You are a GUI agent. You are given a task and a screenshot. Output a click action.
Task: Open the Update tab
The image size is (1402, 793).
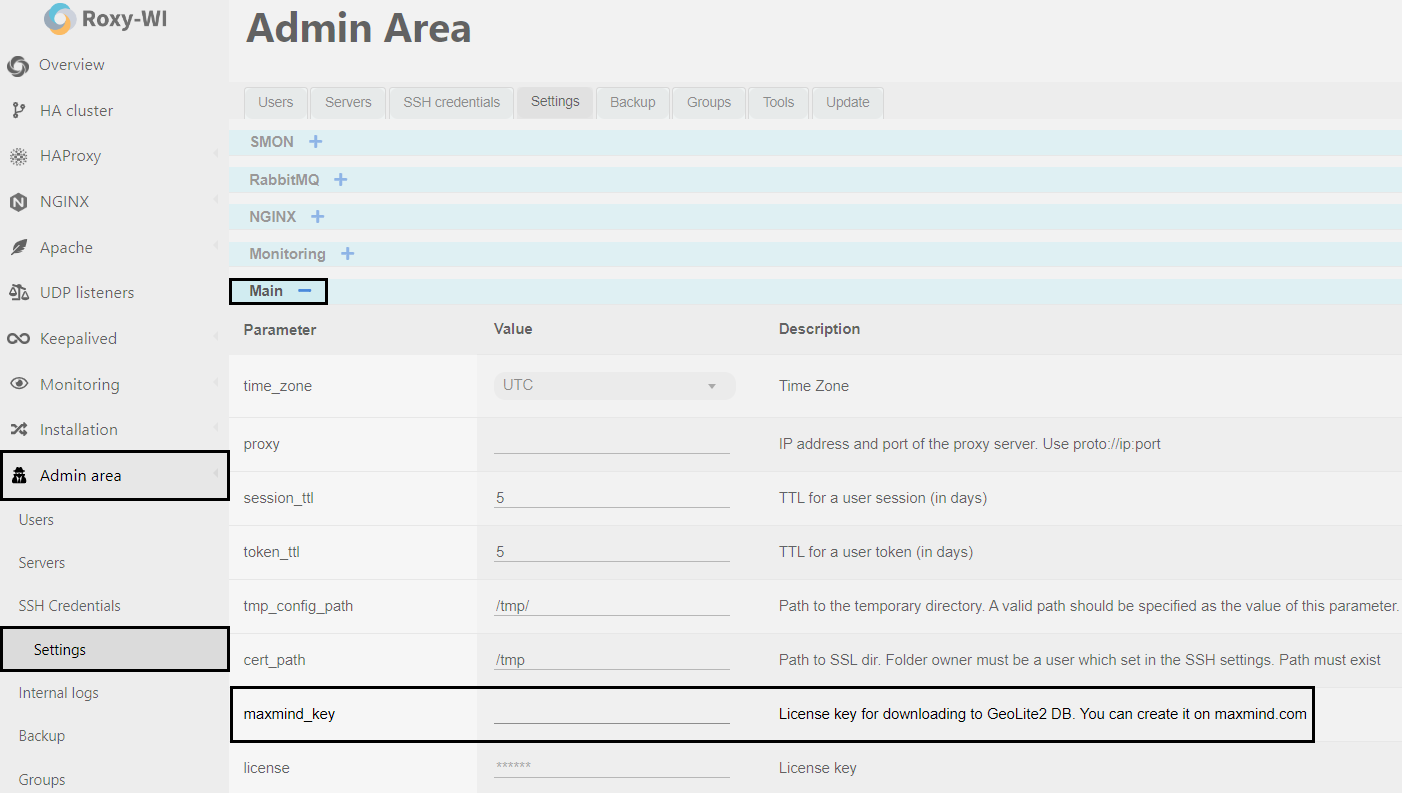[x=846, y=101]
